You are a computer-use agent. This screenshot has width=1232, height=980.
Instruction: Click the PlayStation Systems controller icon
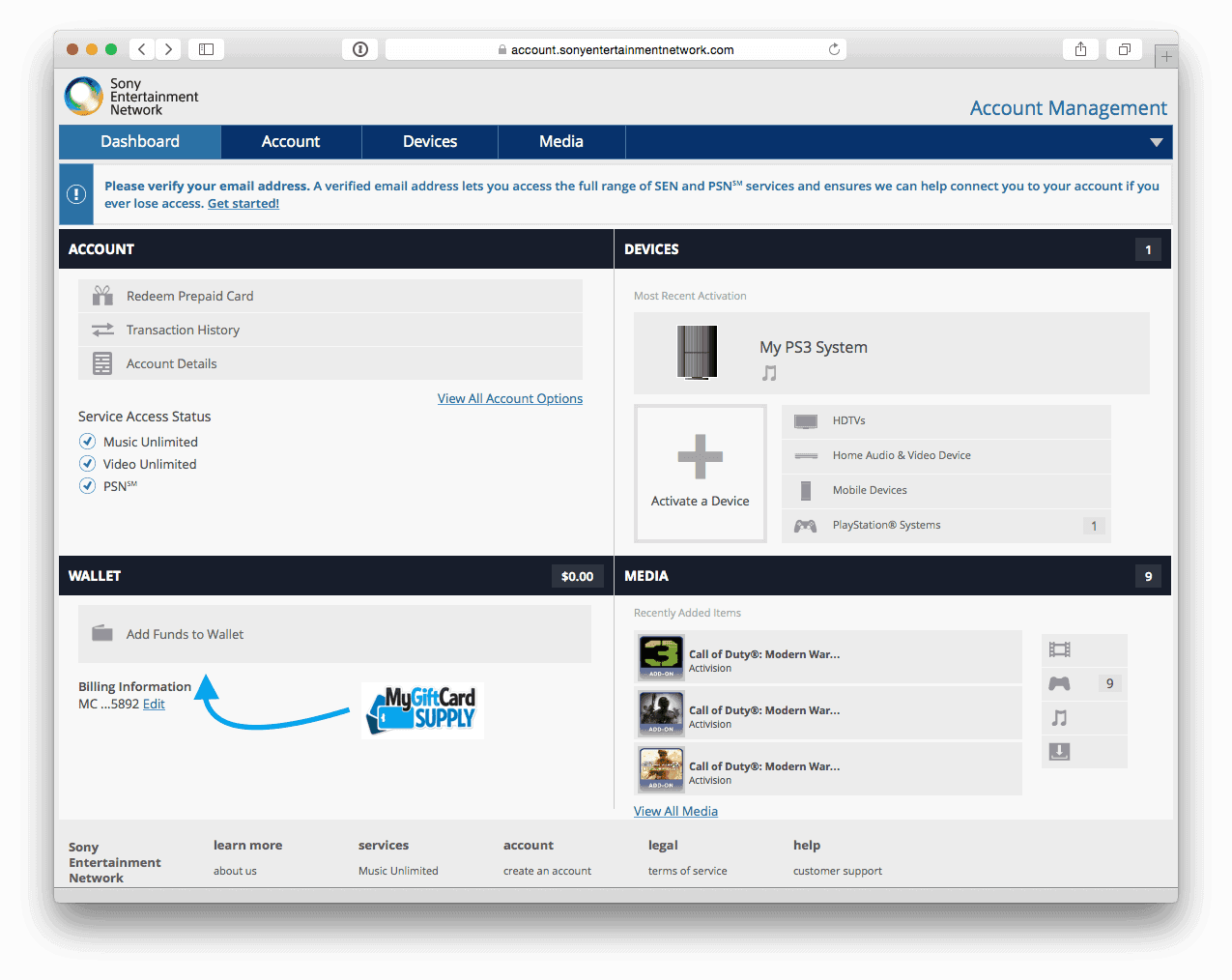pos(806,525)
